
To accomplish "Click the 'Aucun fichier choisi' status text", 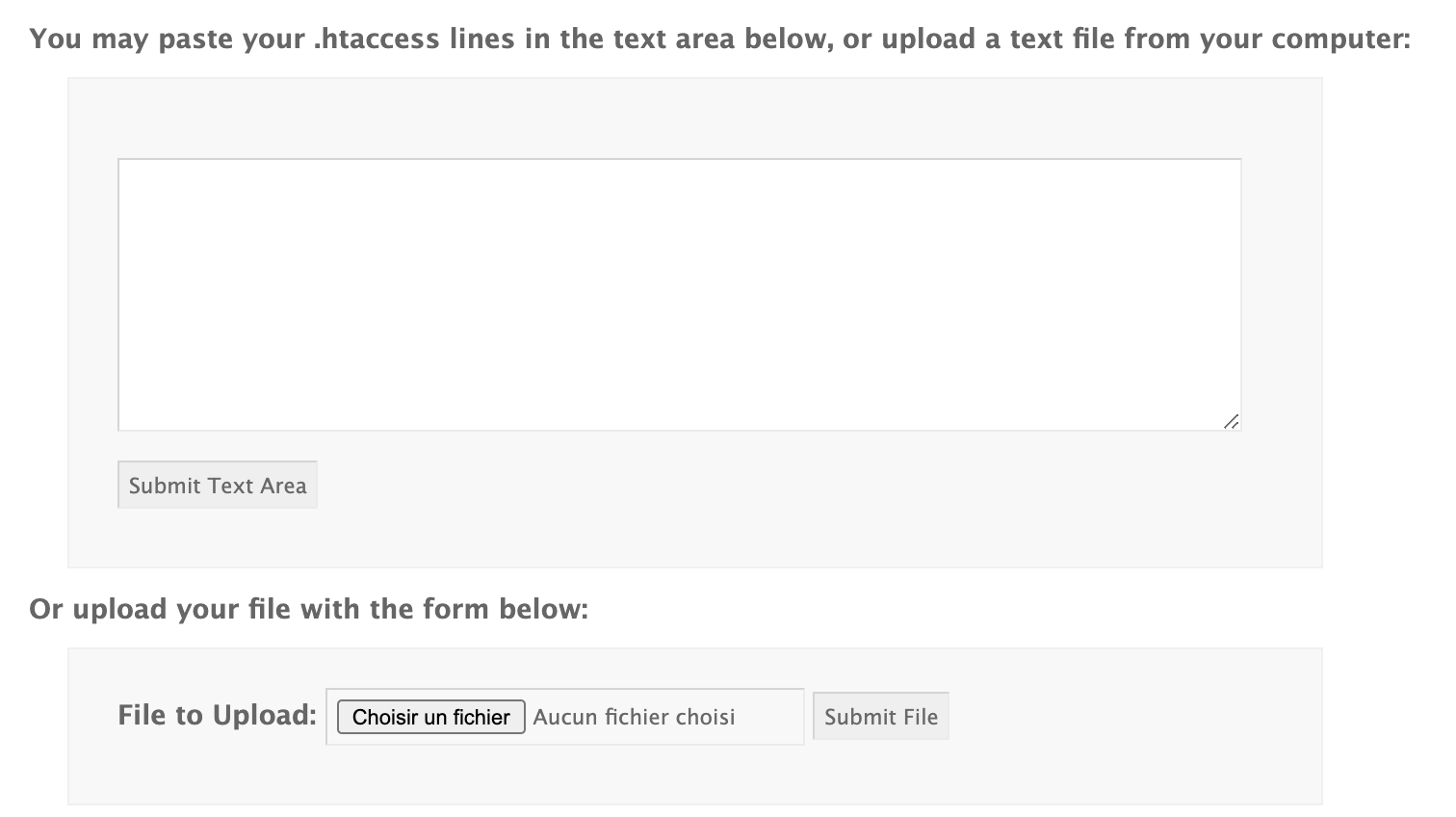I will pyautogui.click(x=634, y=717).
